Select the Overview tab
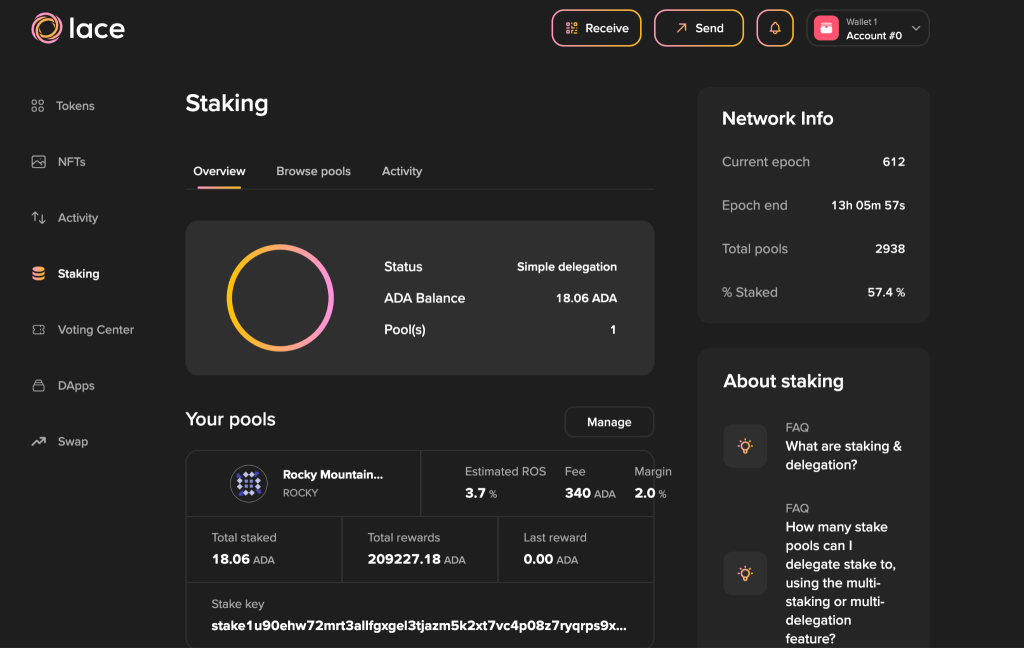The width and height of the screenshot is (1024, 648). [219, 171]
